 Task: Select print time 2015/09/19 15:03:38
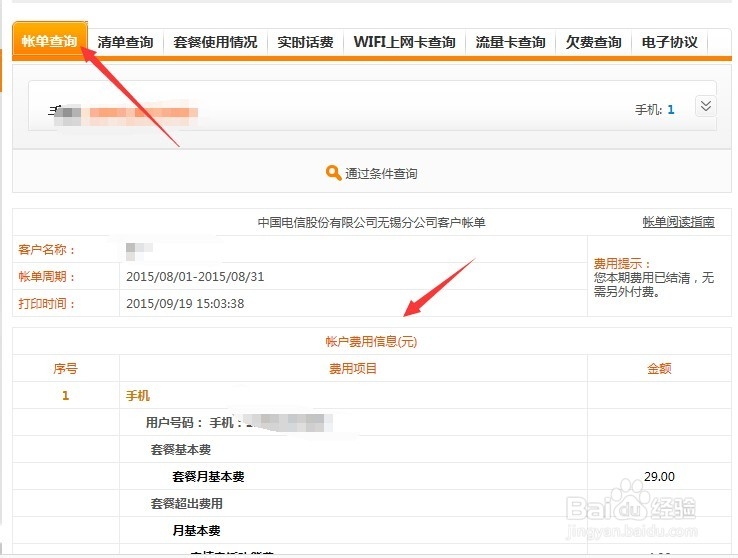point(185,303)
